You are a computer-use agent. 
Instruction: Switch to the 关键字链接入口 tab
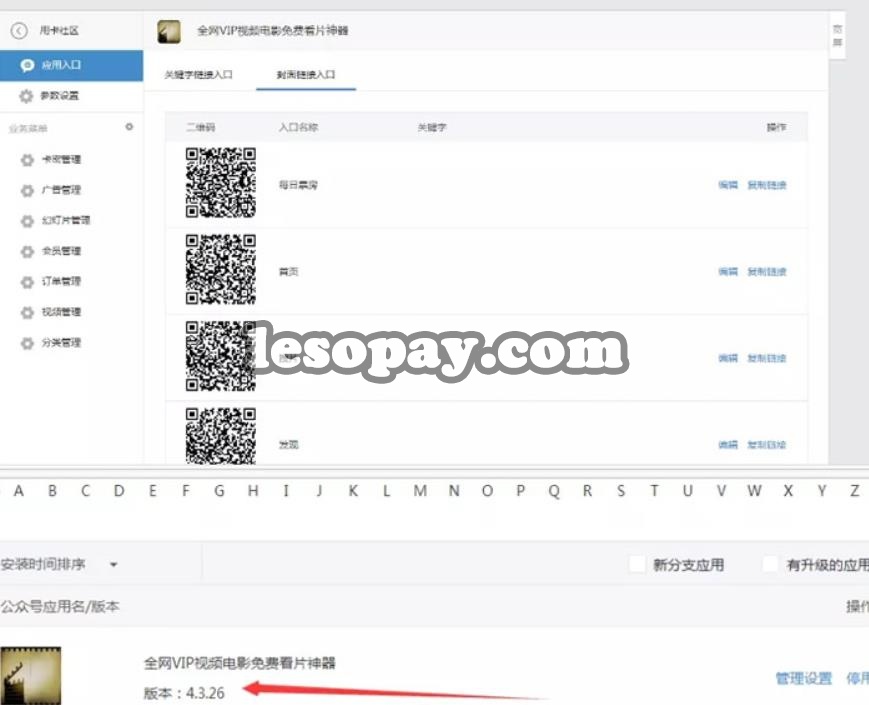pyautogui.click(x=198, y=75)
